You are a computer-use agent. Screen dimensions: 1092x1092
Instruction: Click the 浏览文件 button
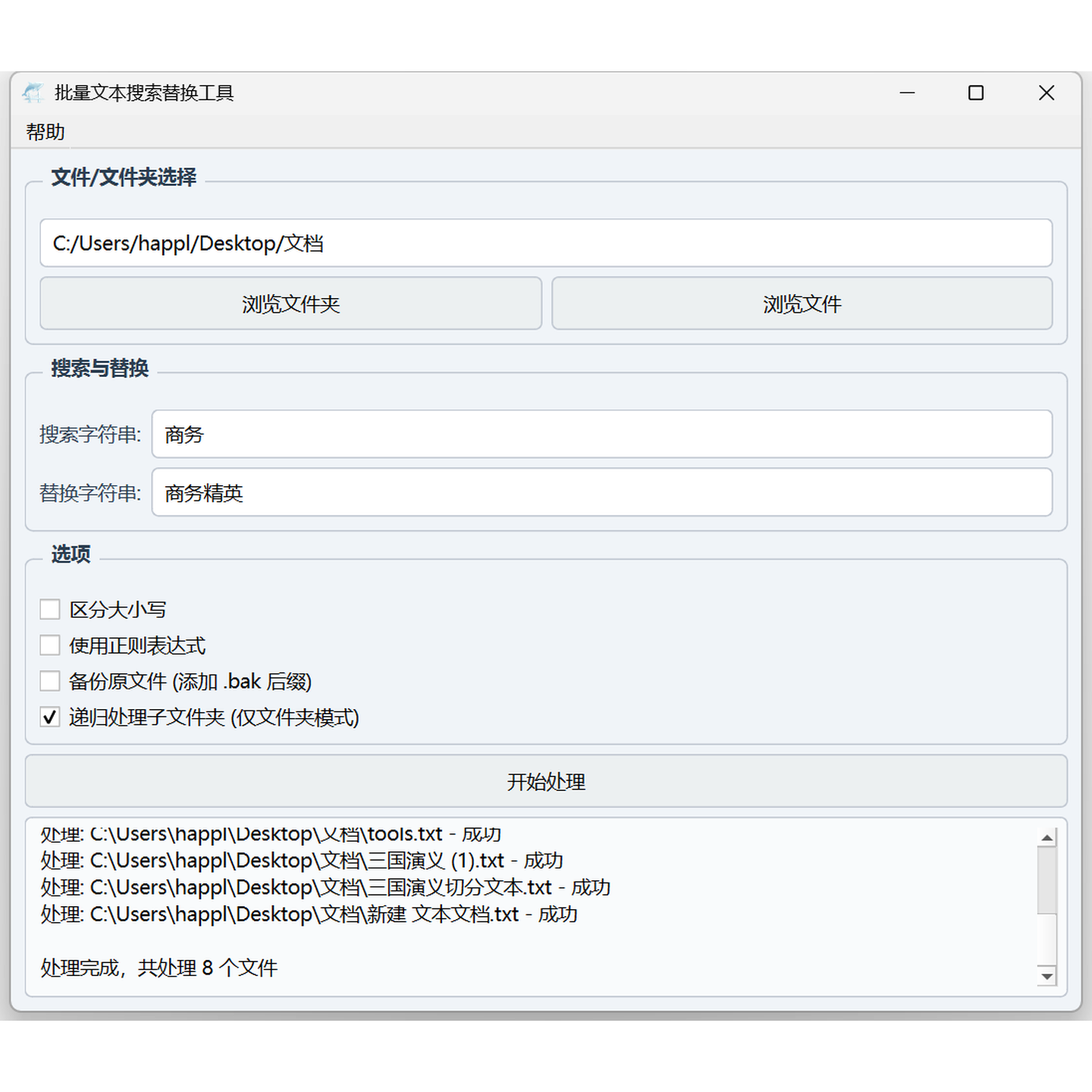coord(802,303)
